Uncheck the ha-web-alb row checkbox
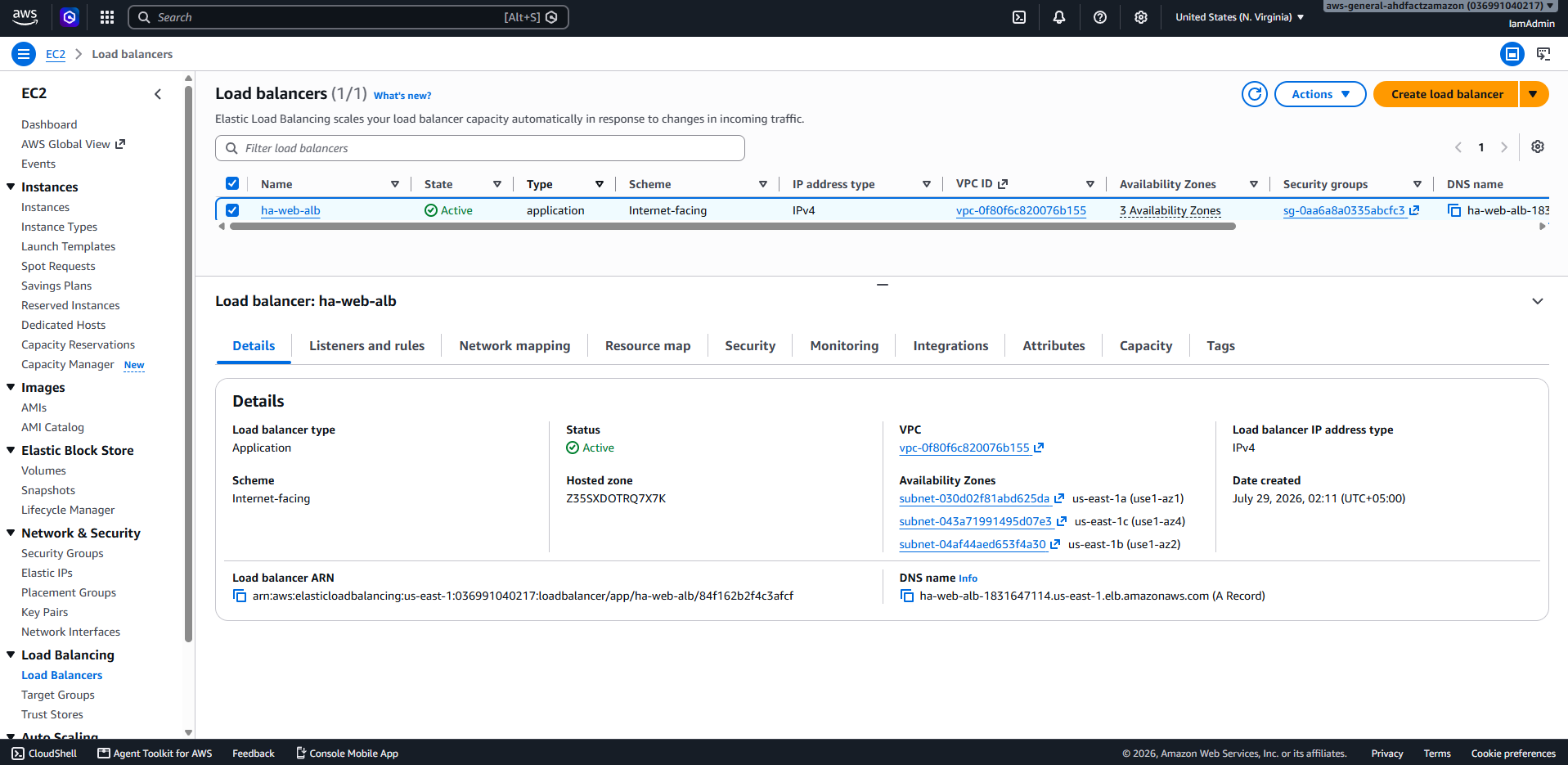1568x765 pixels. 232,210
